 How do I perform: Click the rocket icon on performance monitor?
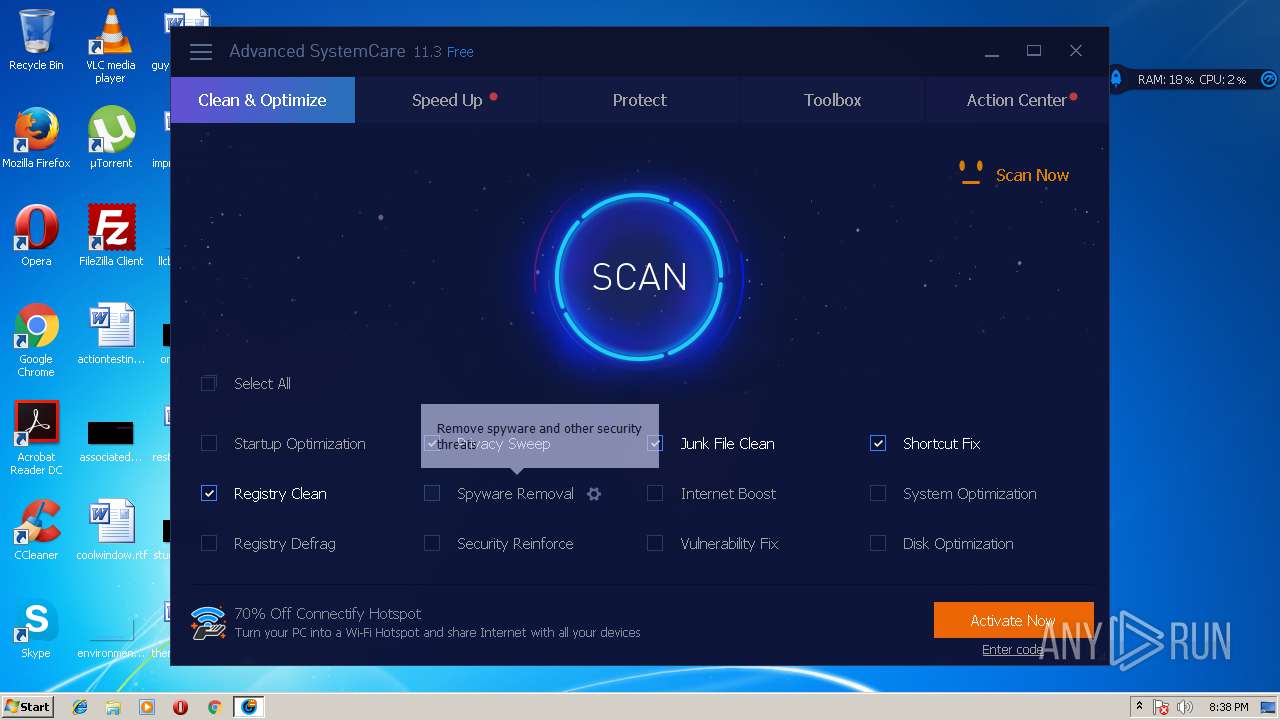[x=1117, y=78]
